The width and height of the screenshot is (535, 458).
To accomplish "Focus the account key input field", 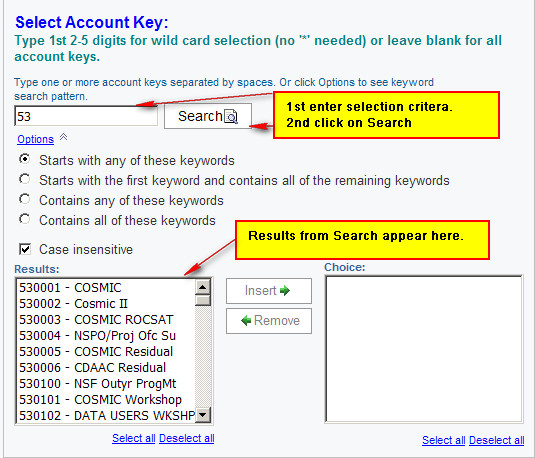I will 86,116.
